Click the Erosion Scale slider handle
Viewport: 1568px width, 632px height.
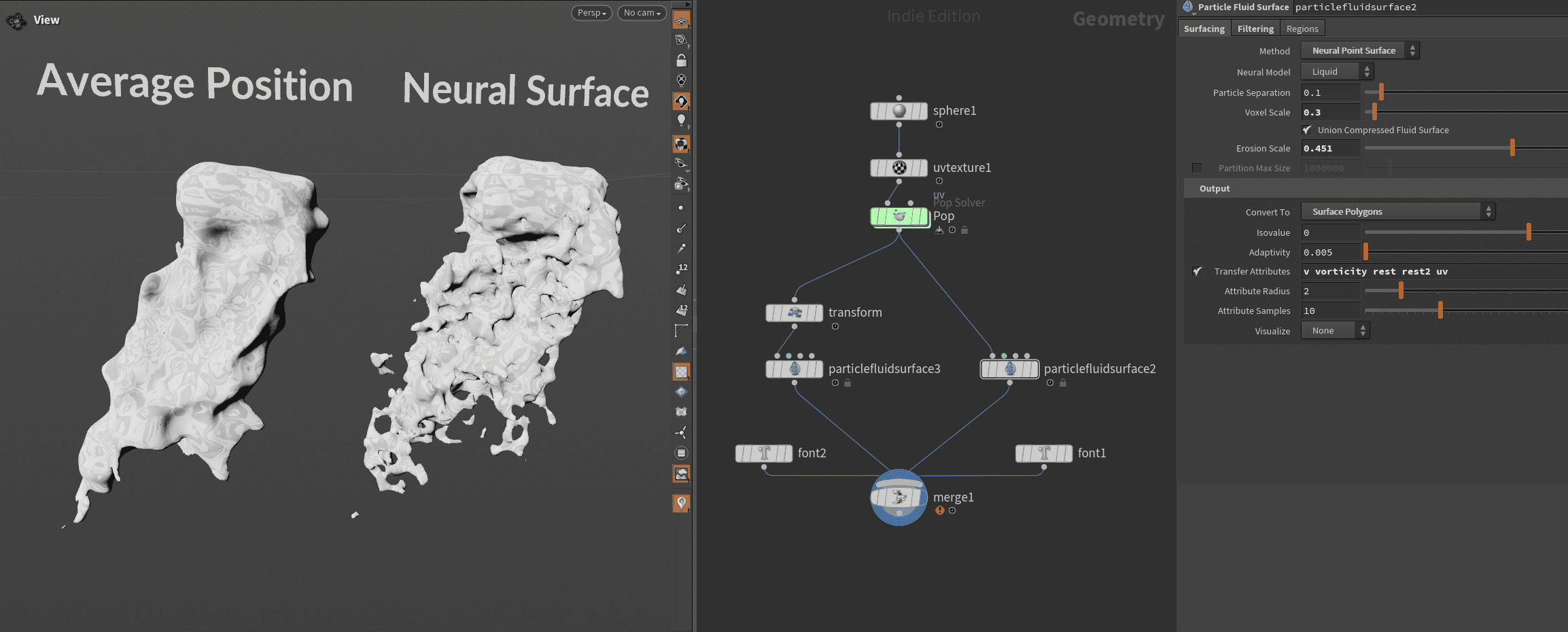(x=1512, y=147)
